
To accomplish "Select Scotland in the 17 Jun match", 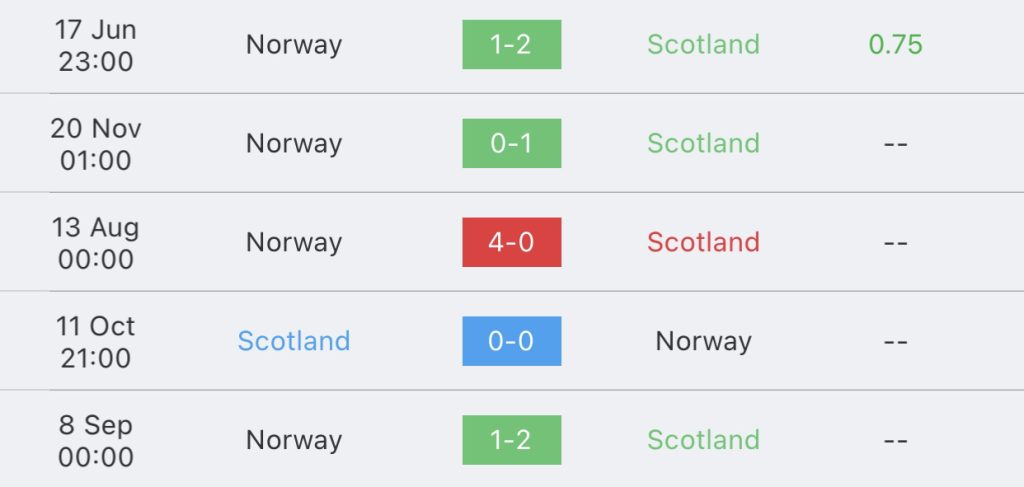I will pyautogui.click(x=703, y=44).
